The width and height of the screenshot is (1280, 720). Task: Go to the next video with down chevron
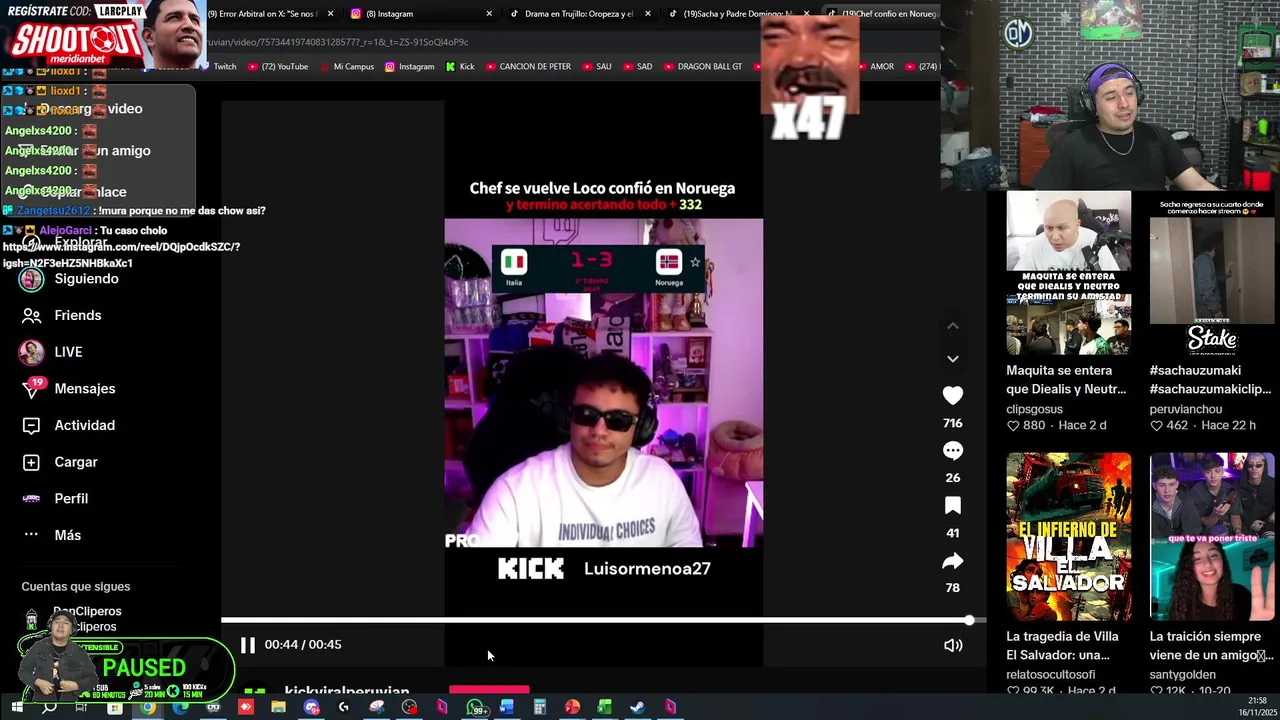[x=953, y=358]
